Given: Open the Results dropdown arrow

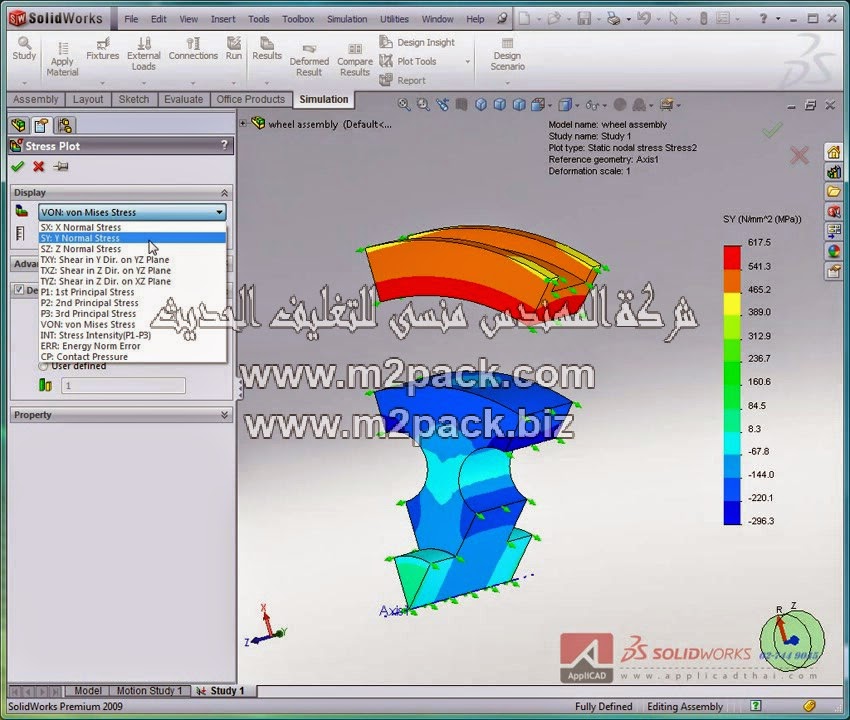Looking at the screenshot, I should click(x=267, y=83).
